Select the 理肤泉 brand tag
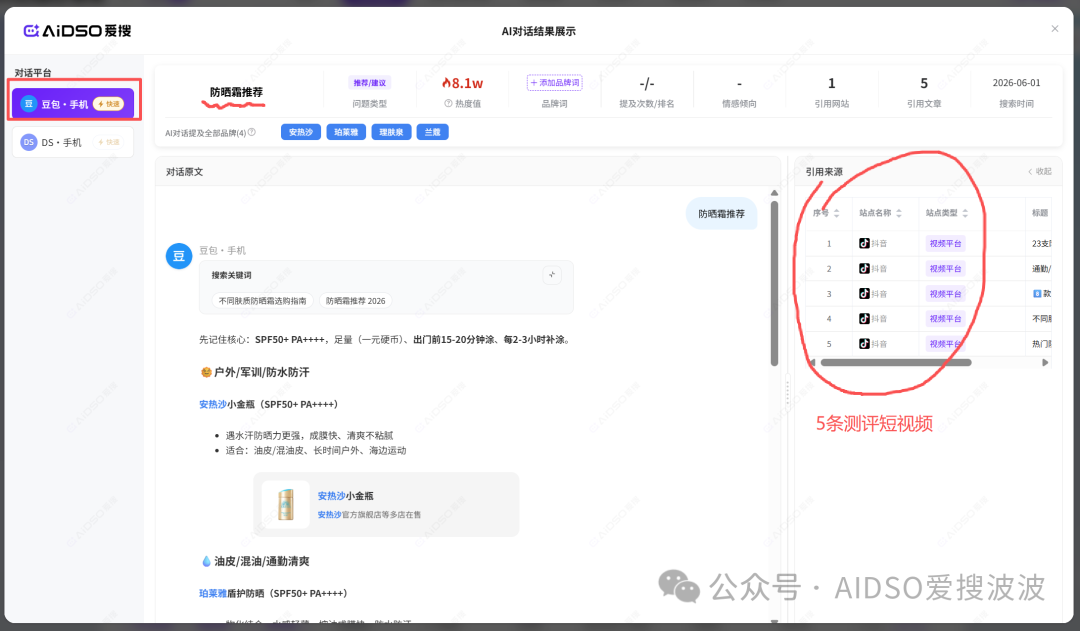This screenshot has width=1080, height=631. (x=391, y=132)
